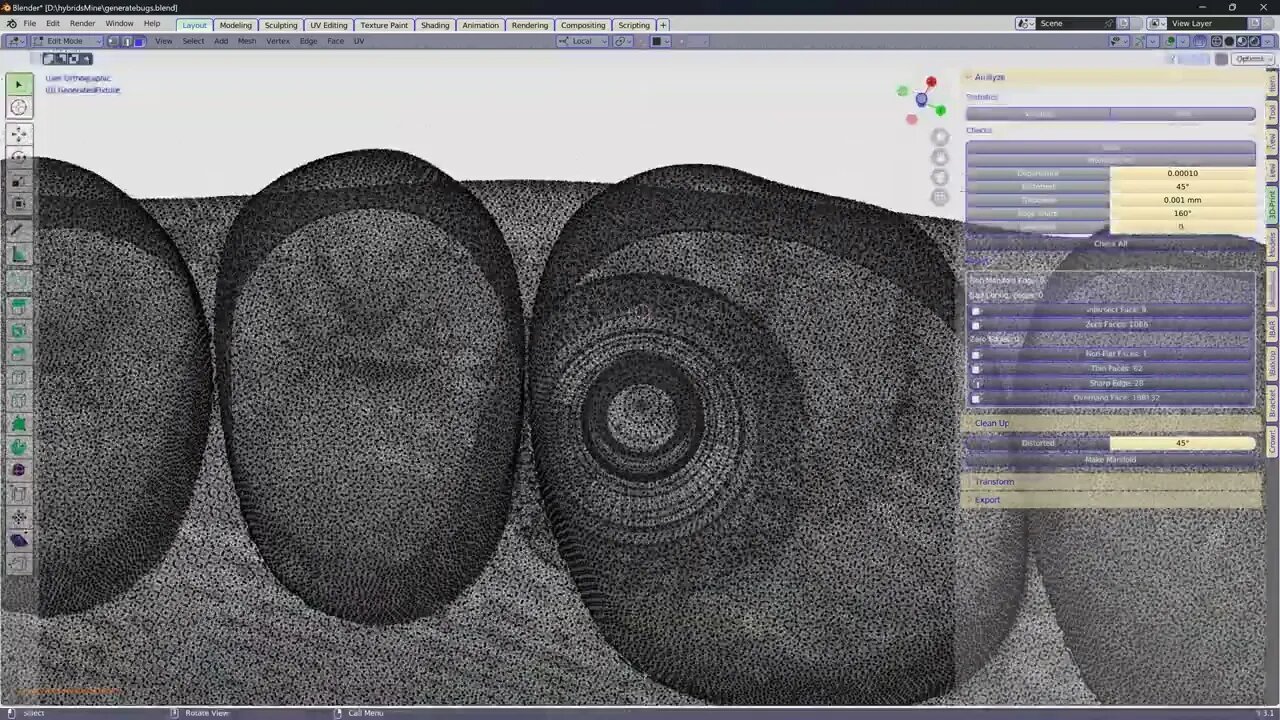
Task: Open viewport shading options dropdown arrow
Action: (x=1265, y=41)
